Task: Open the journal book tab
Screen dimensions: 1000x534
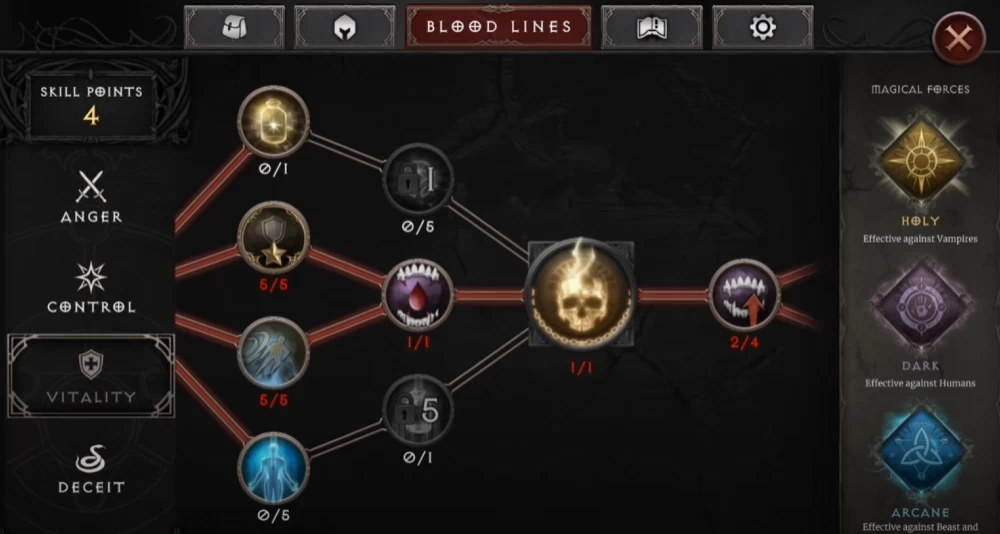Action: click(x=652, y=27)
